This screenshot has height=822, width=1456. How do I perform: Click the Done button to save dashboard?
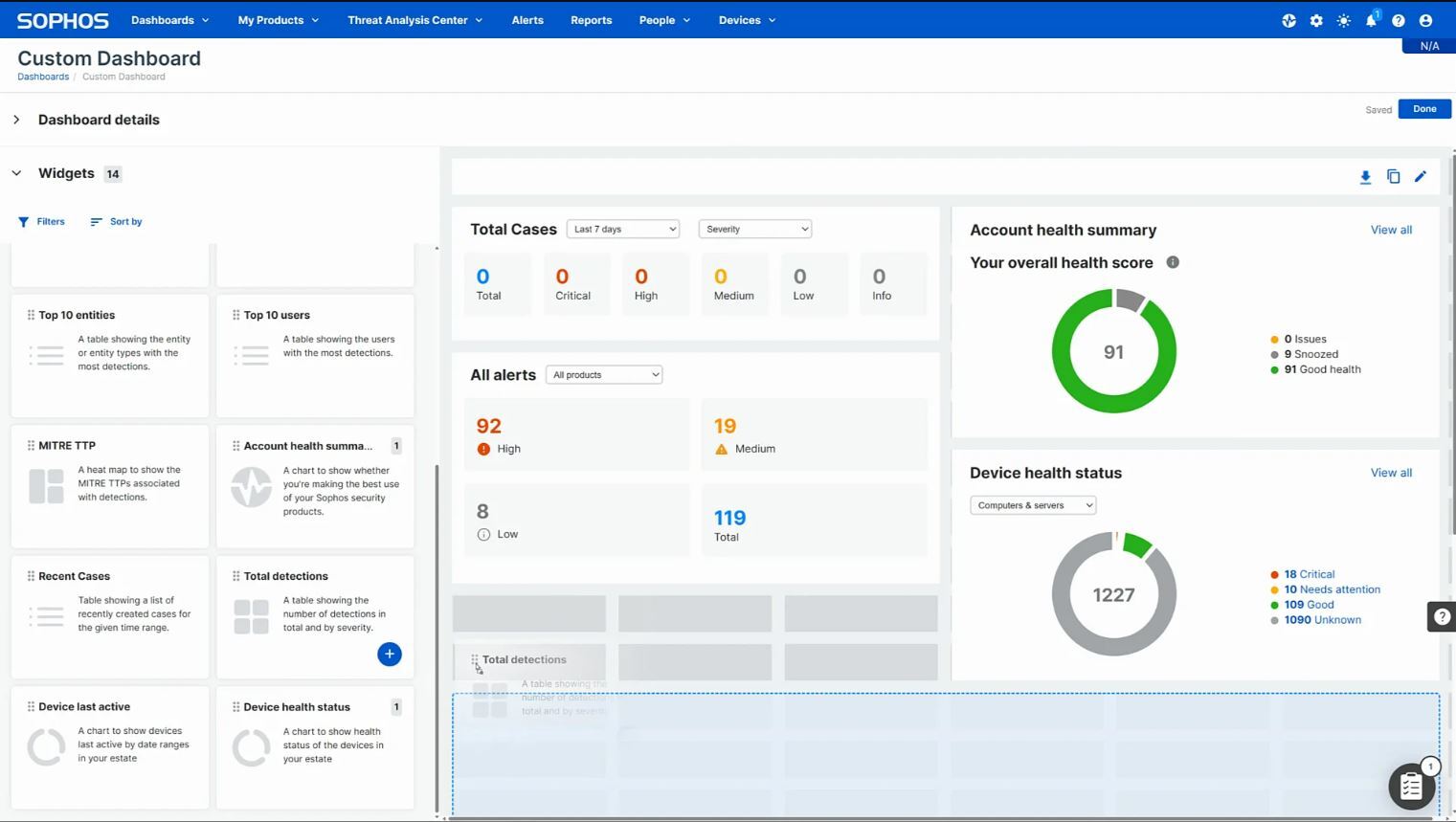click(1424, 108)
